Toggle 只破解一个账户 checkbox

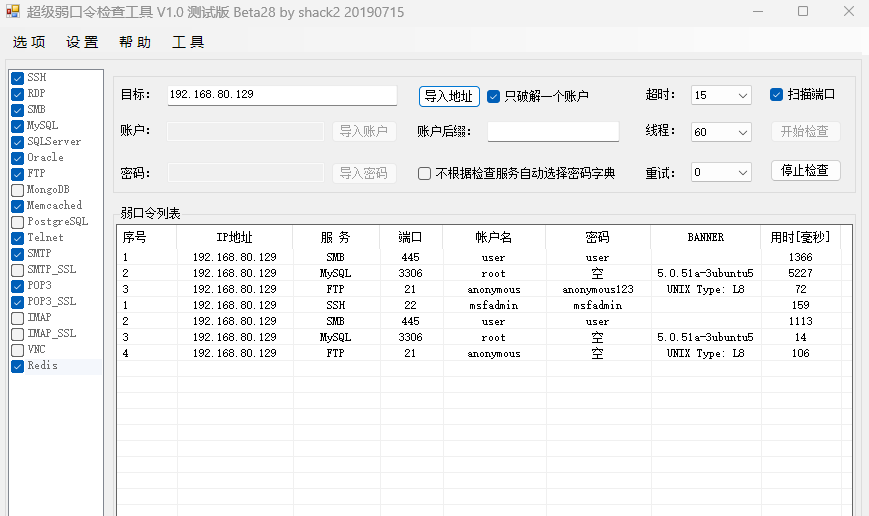(494, 97)
